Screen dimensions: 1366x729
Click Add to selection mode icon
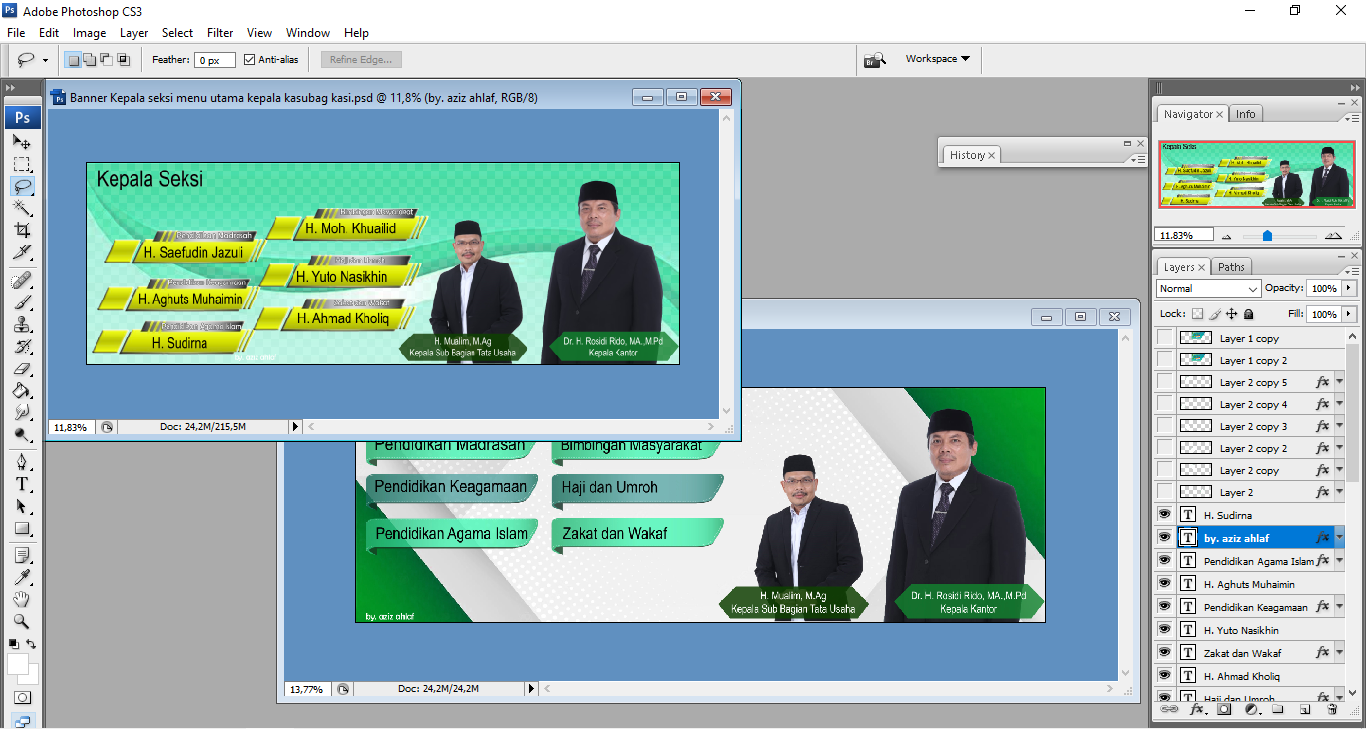tap(90, 60)
